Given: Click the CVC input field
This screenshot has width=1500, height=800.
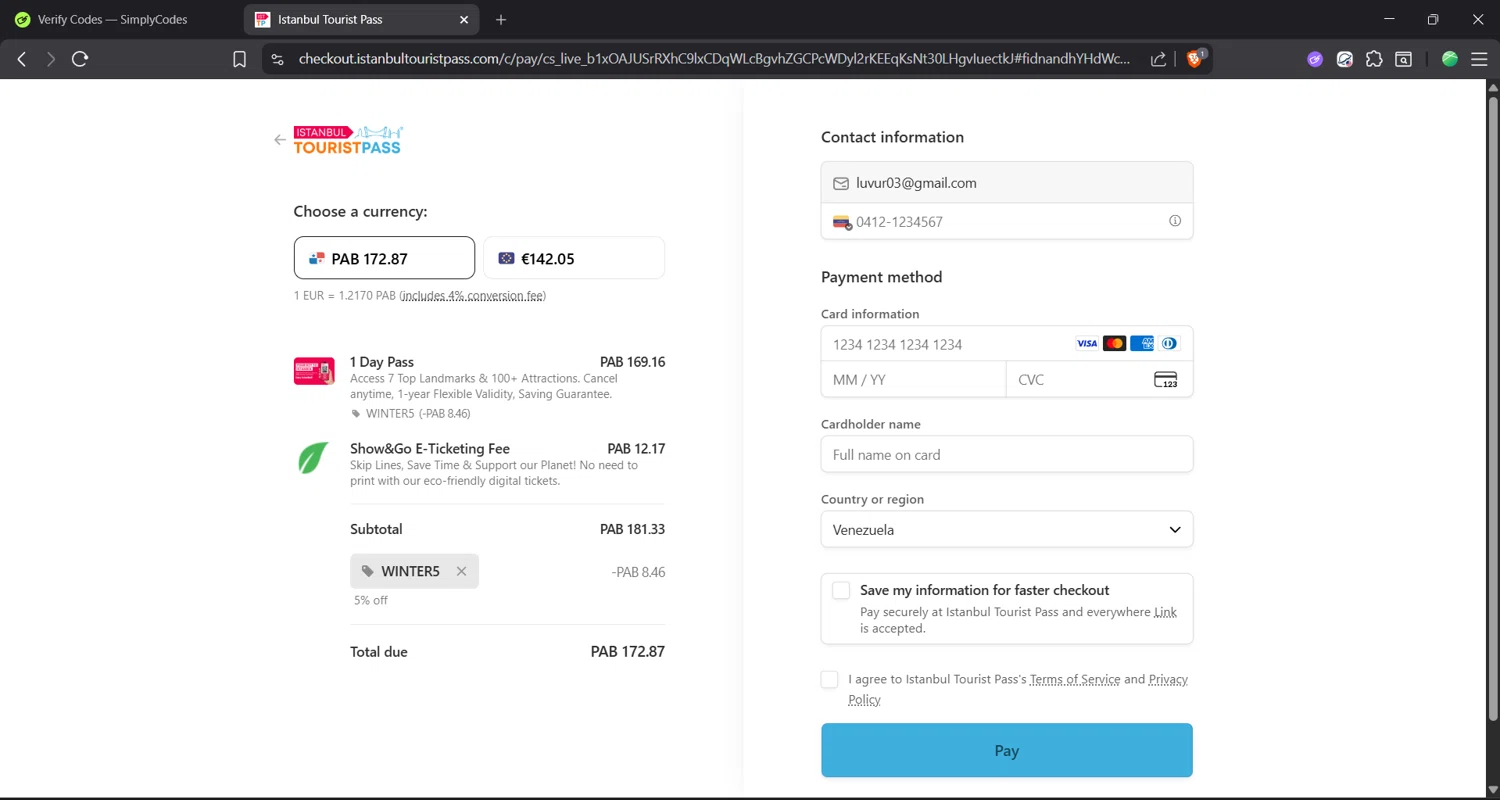Looking at the screenshot, I should (x=1099, y=380).
